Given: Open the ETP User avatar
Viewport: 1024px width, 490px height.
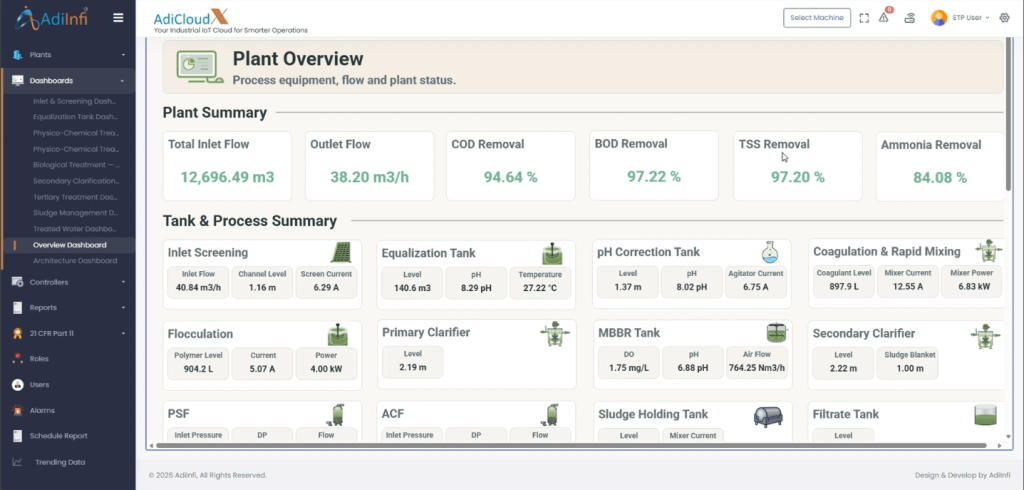Looking at the screenshot, I should pos(939,18).
